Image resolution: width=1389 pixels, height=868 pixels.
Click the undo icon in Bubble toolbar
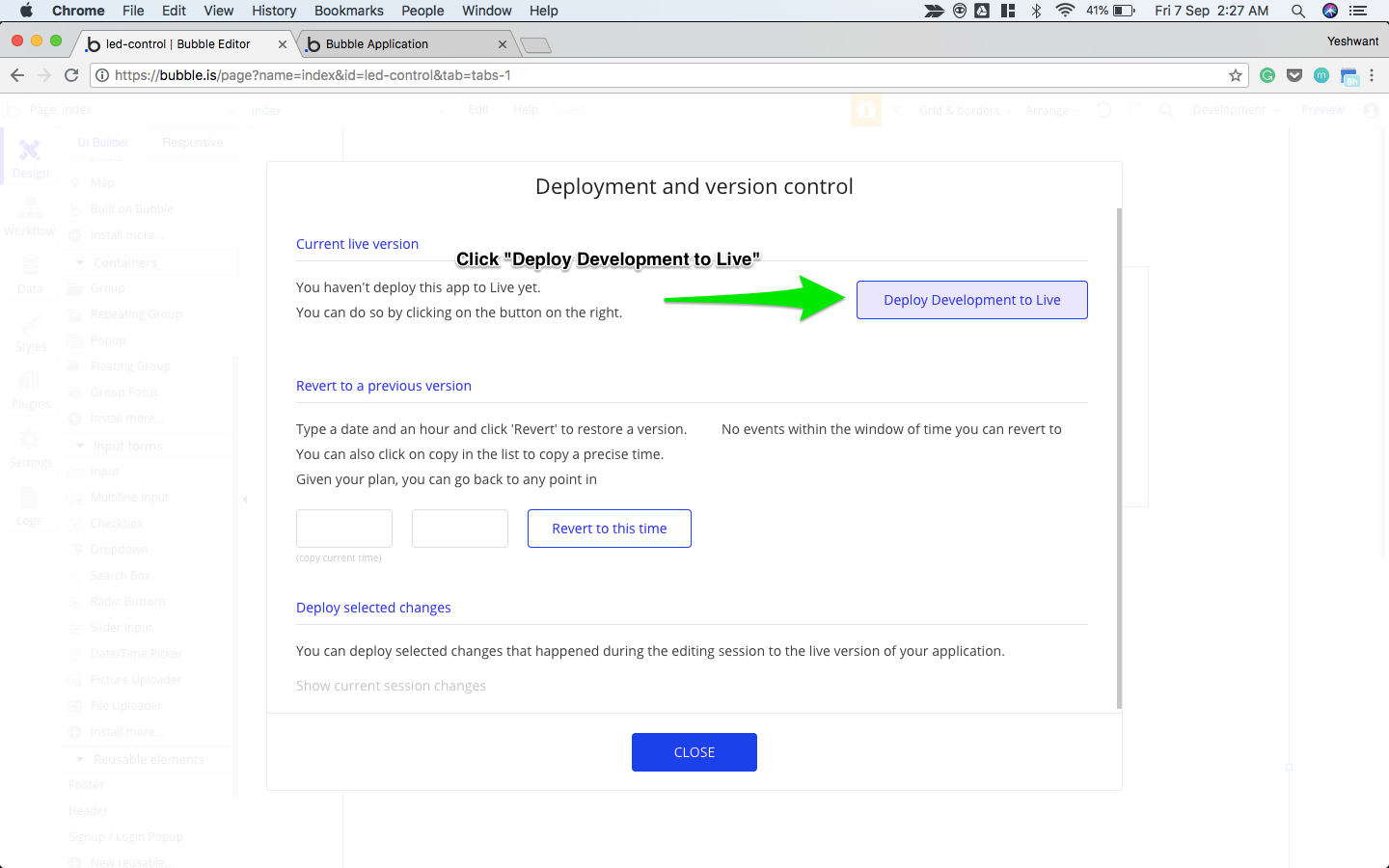(1103, 110)
